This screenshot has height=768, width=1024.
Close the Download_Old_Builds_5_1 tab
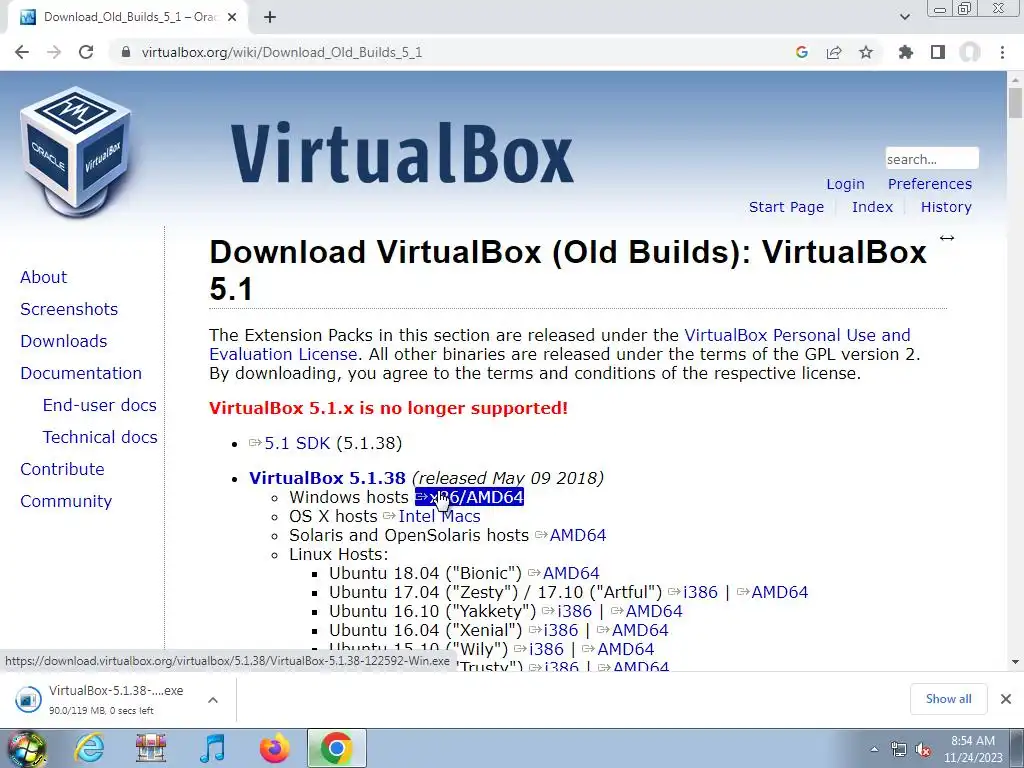(232, 18)
